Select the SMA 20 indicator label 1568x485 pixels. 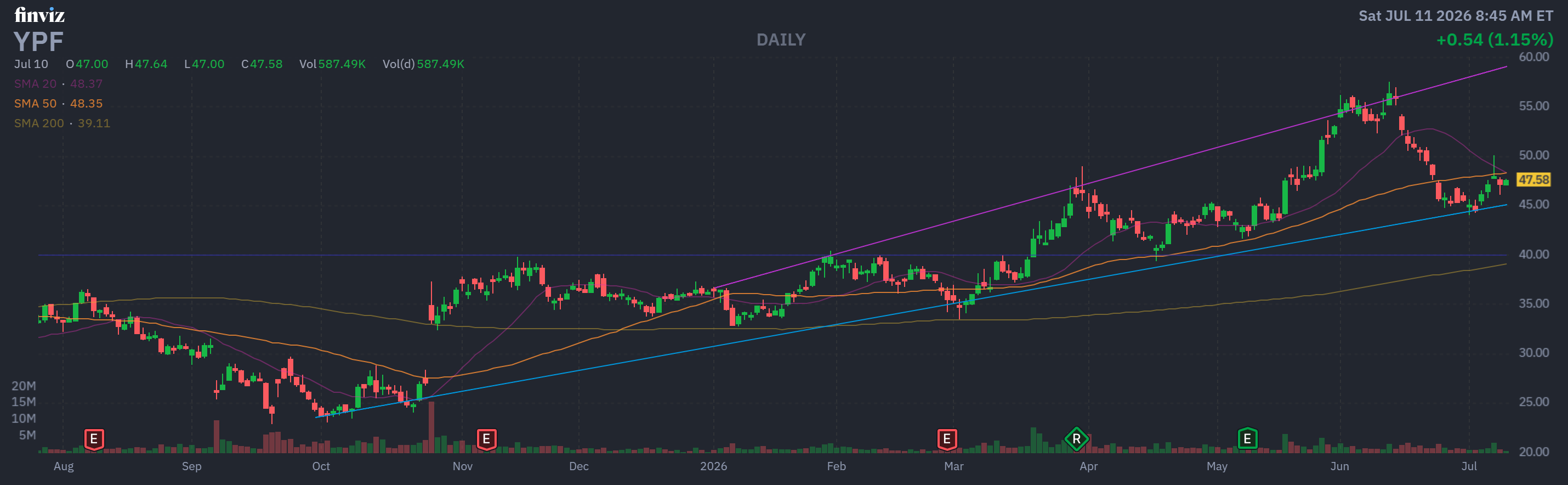click(x=35, y=84)
